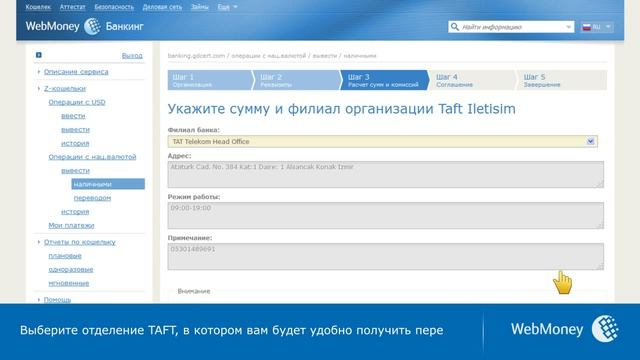The height and width of the screenshot is (360, 640).
Task: Open the Филиал банка dropdown list
Action: coord(590,141)
